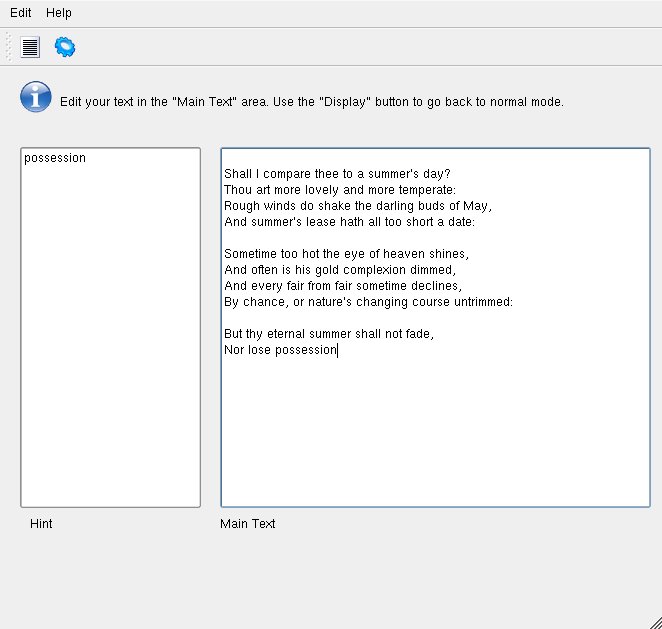The height and width of the screenshot is (629, 662).
Task: Open the Edit menu
Action: click(20, 13)
